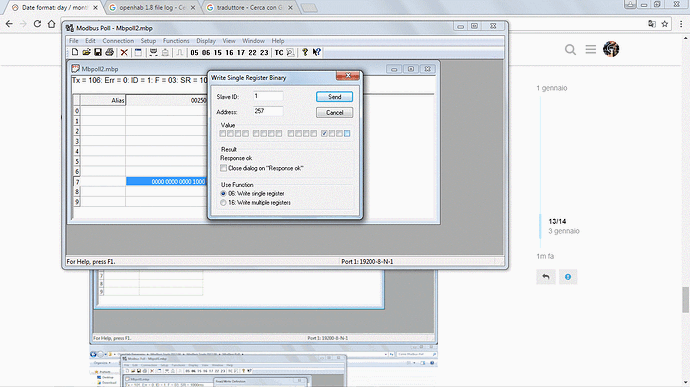
Task: Select the highlighted cell 0000 0000 0000 1000
Action: point(166,181)
